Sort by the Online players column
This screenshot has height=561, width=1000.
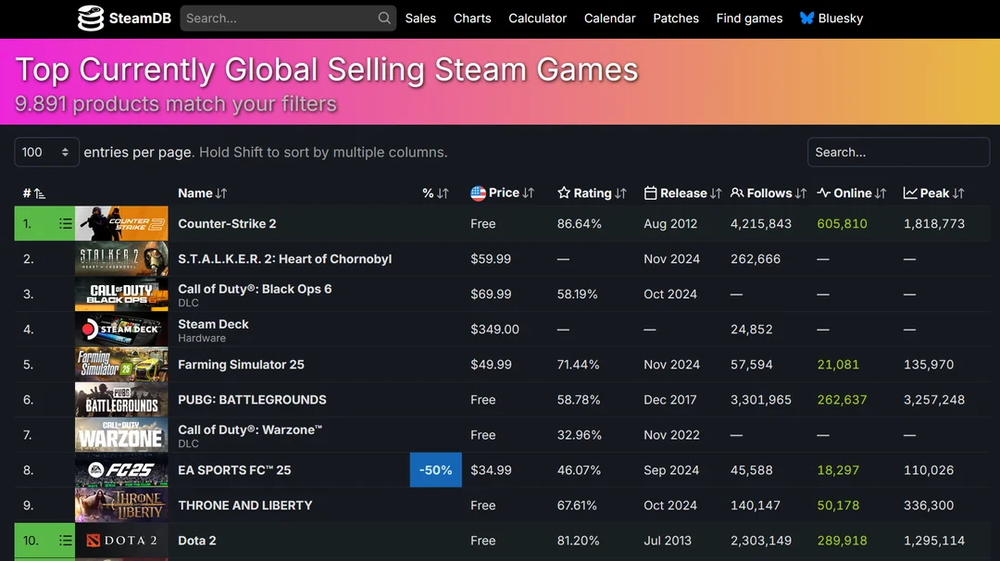[851, 193]
